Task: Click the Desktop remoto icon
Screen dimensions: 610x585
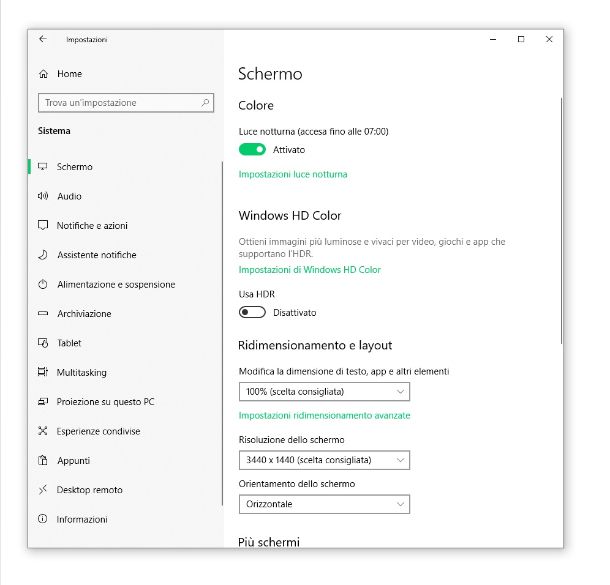Action: (x=43, y=489)
